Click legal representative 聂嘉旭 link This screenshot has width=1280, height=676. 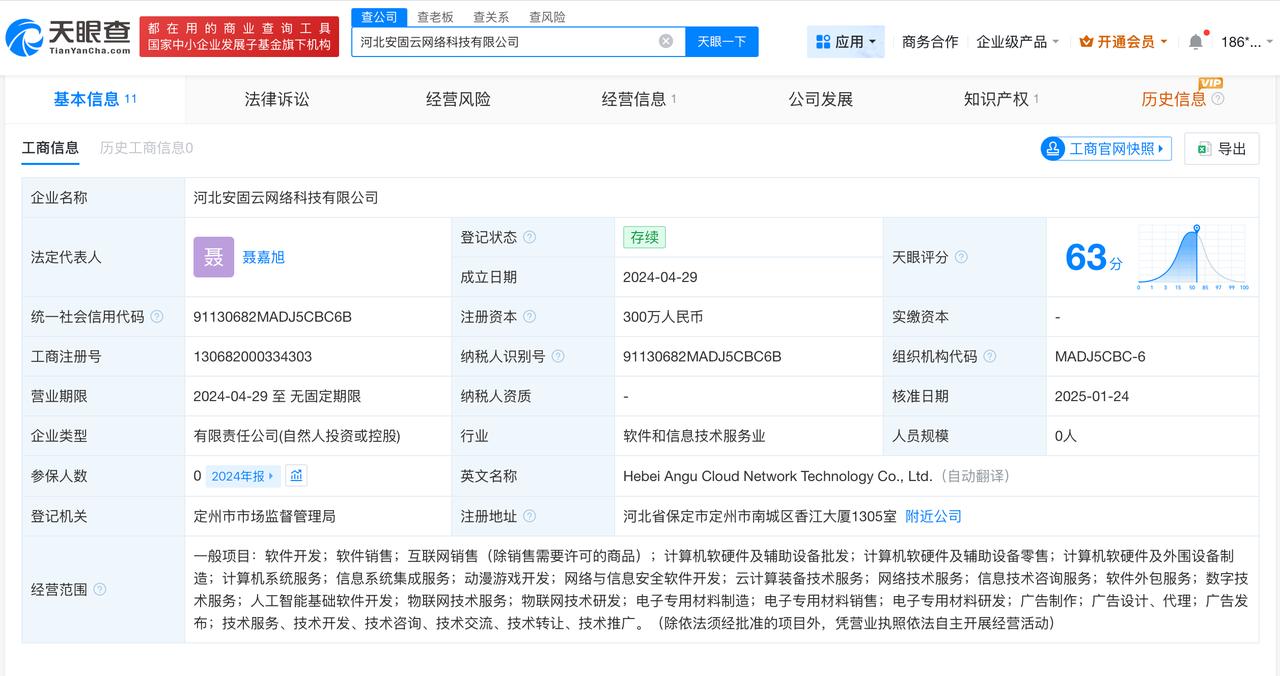pos(263,257)
